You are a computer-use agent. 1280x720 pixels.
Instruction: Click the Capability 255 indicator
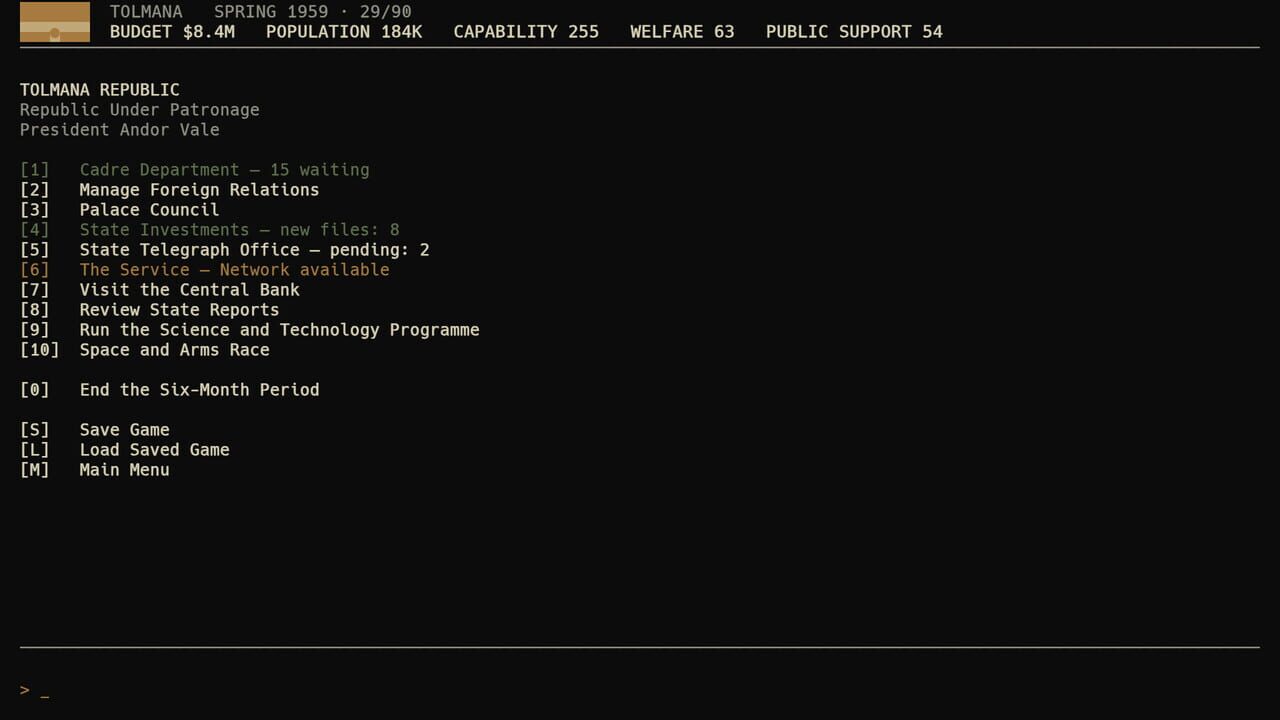point(526,32)
